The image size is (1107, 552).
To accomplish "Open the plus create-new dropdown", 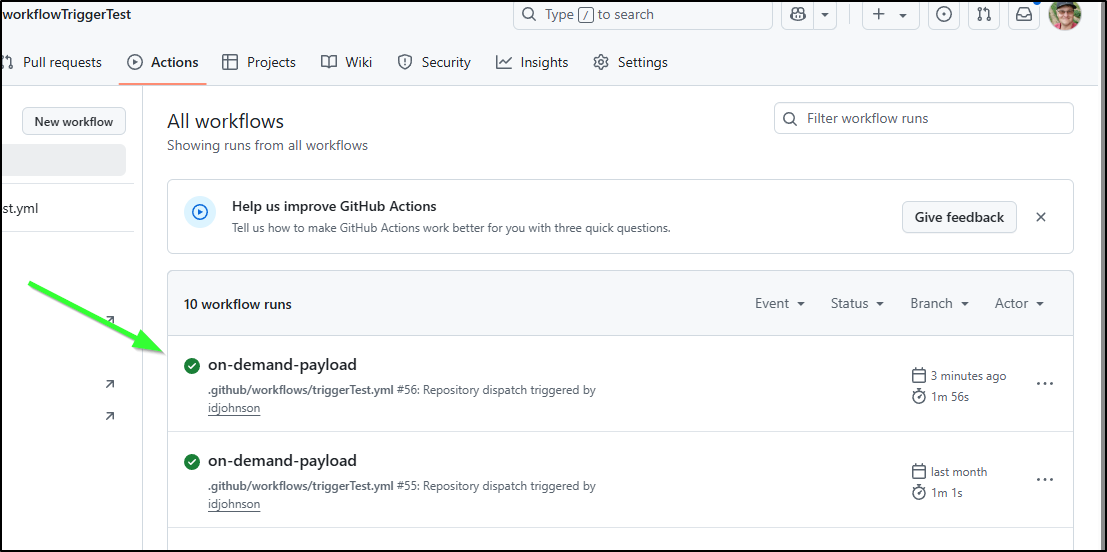I will click(890, 14).
